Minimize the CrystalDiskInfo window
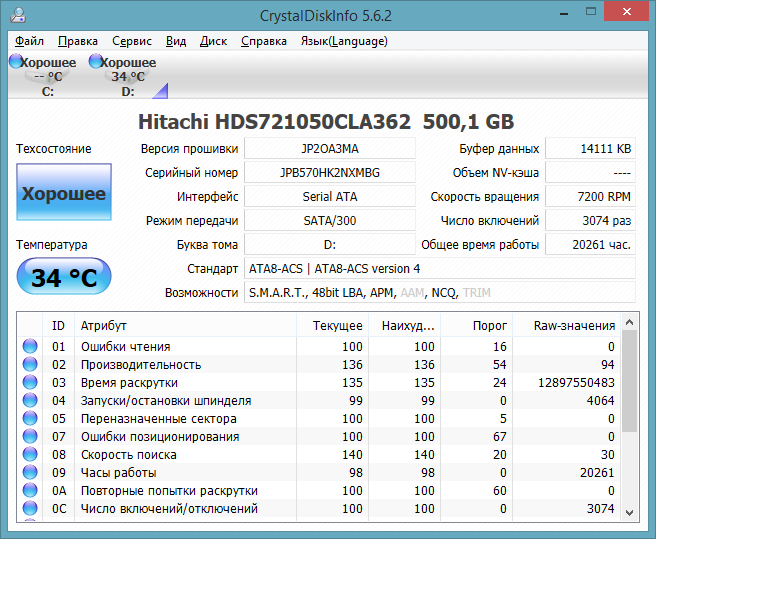Image resolution: width=768 pixels, height=614 pixels. click(564, 13)
